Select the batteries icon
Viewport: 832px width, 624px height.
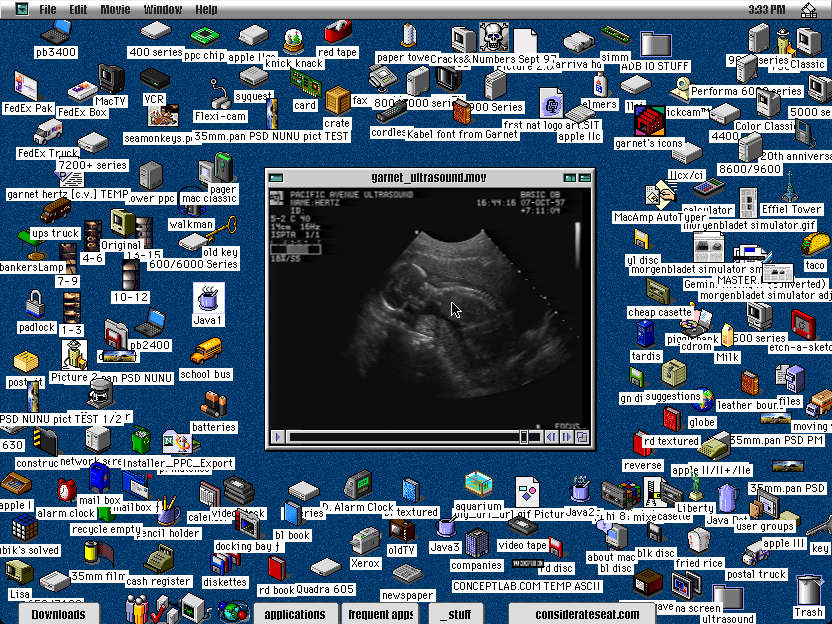(213, 404)
